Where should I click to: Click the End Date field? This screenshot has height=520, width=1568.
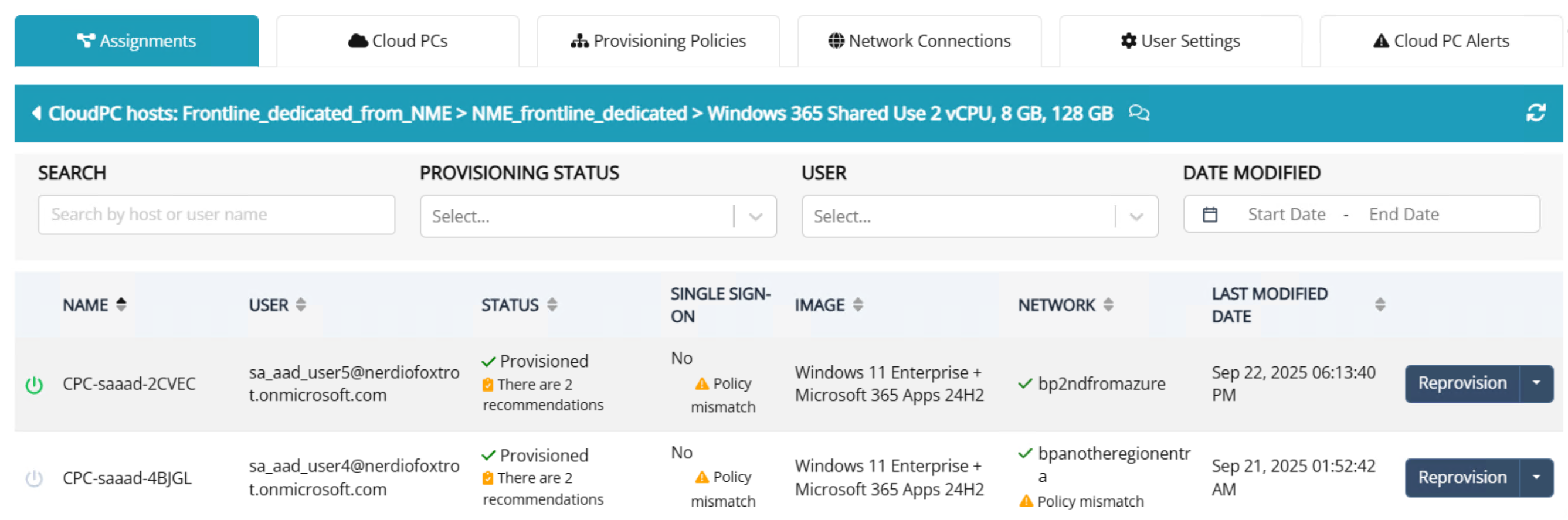1403,215
